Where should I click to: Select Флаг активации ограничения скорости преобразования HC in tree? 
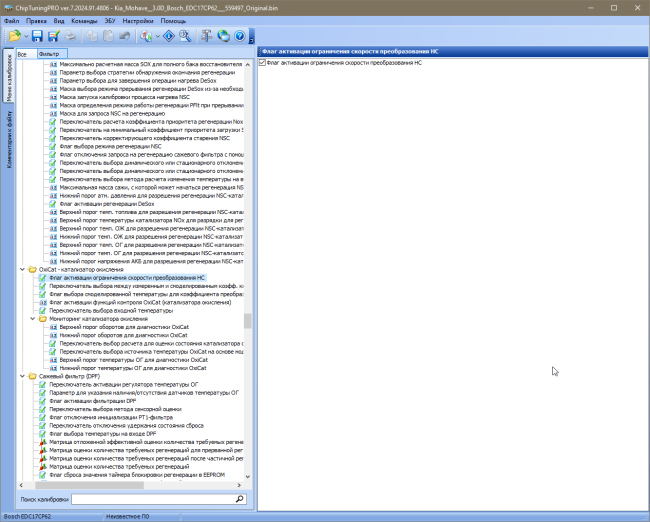(x=127, y=278)
